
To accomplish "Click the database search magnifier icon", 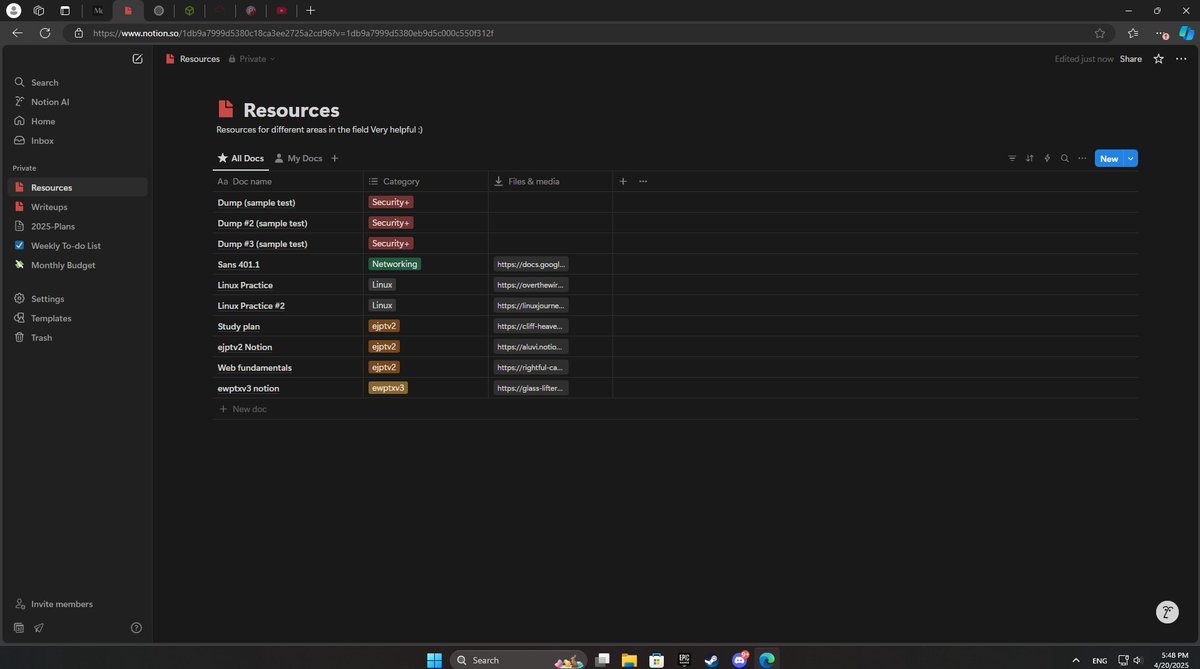I will [x=1065, y=158].
